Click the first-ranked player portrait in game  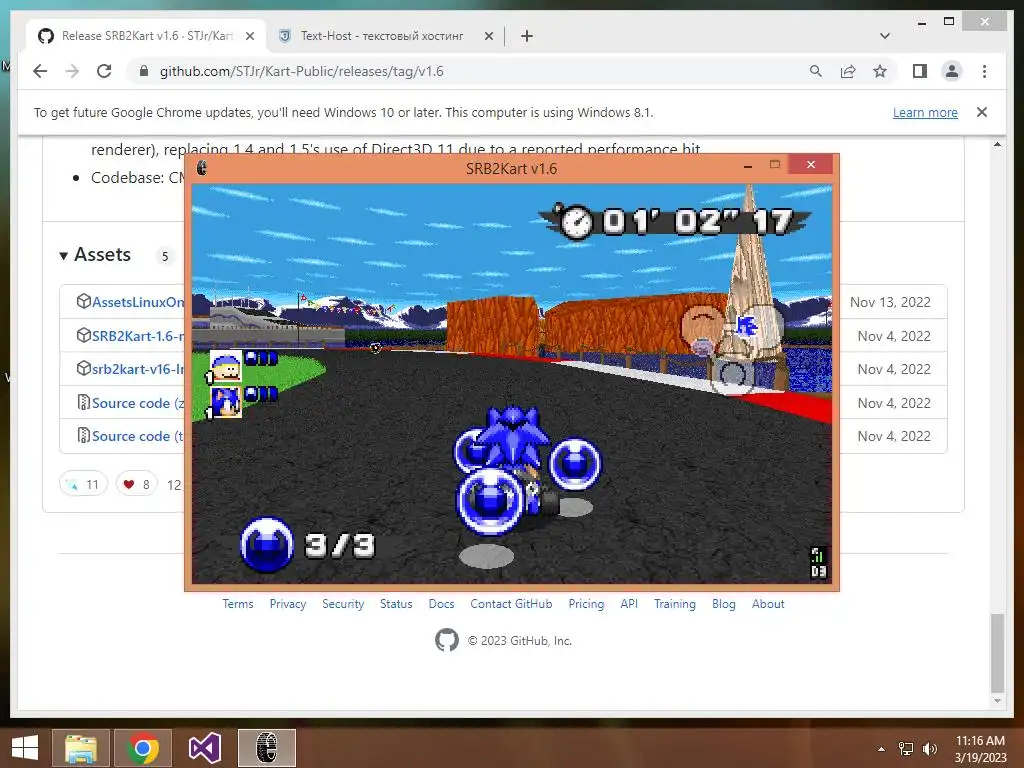[225, 366]
